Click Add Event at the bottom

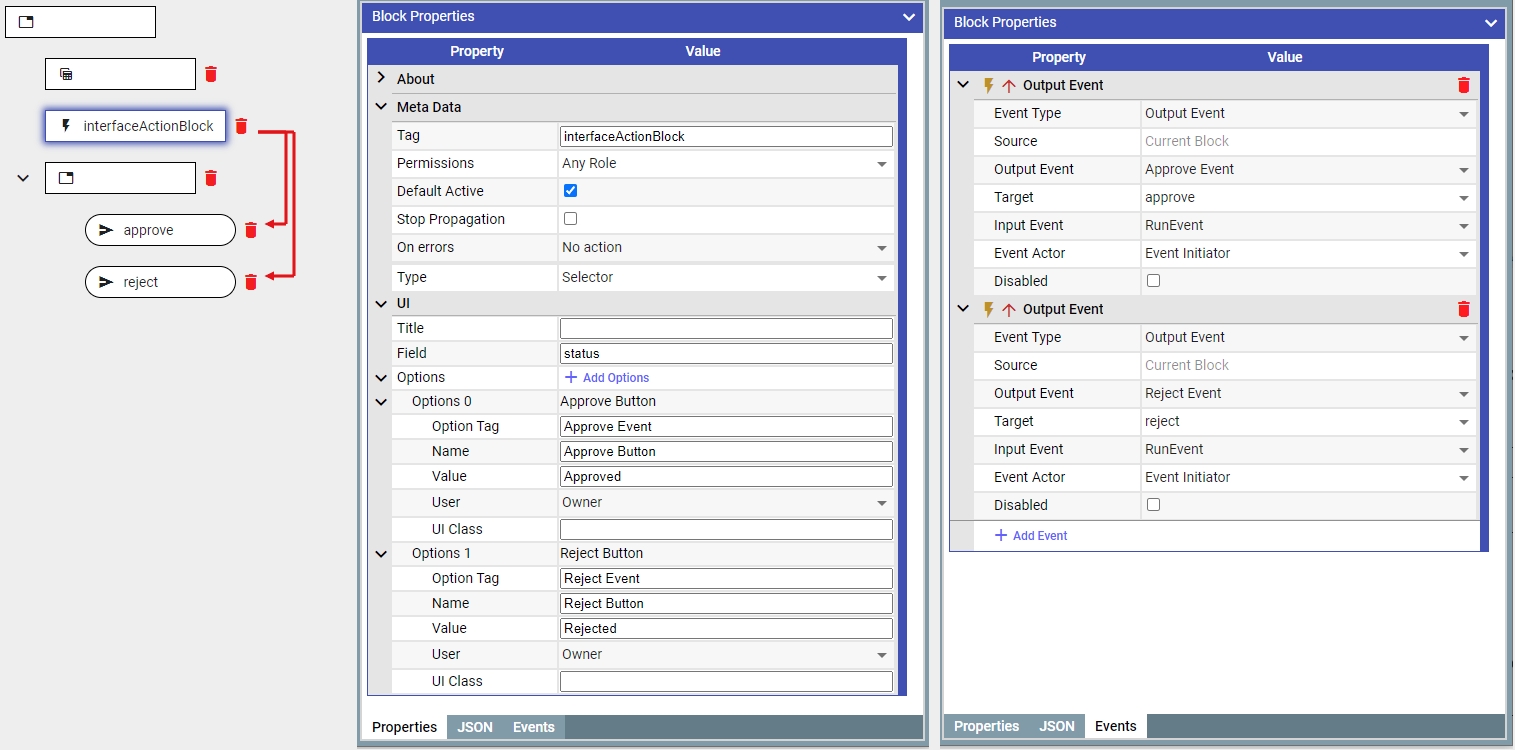pyautogui.click(x=1031, y=536)
